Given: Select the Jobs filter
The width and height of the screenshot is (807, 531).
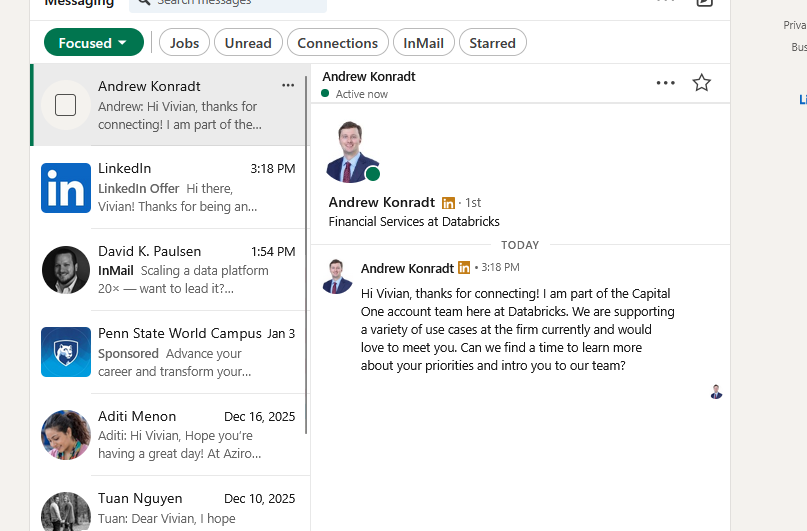Looking at the screenshot, I should [x=184, y=43].
